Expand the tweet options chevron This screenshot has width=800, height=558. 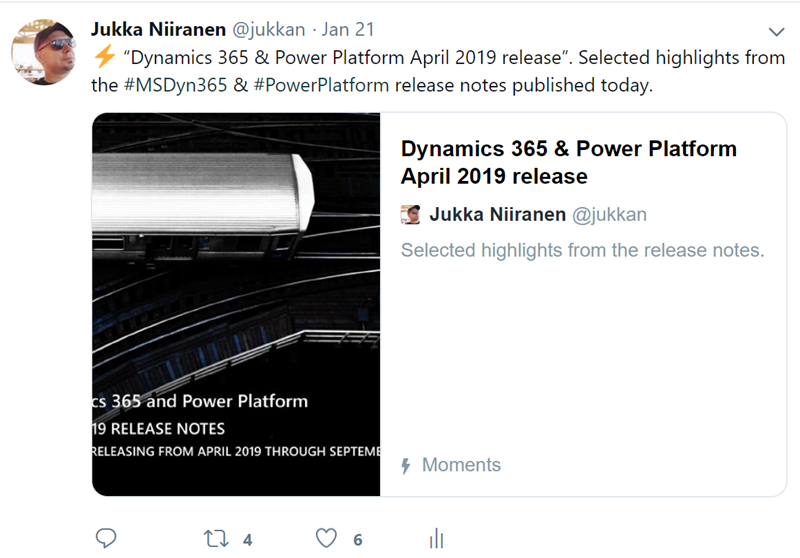(x=777, y=32)
